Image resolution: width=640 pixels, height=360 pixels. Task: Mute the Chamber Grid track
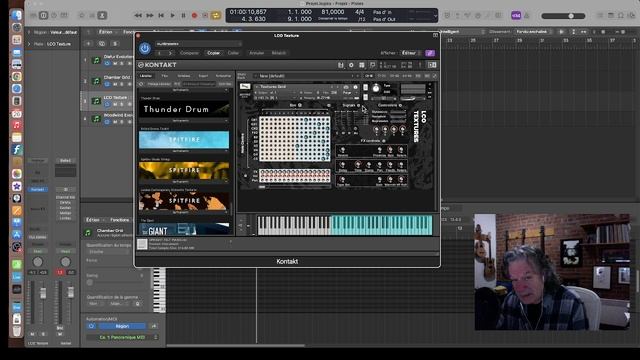[x=115, y=84]
